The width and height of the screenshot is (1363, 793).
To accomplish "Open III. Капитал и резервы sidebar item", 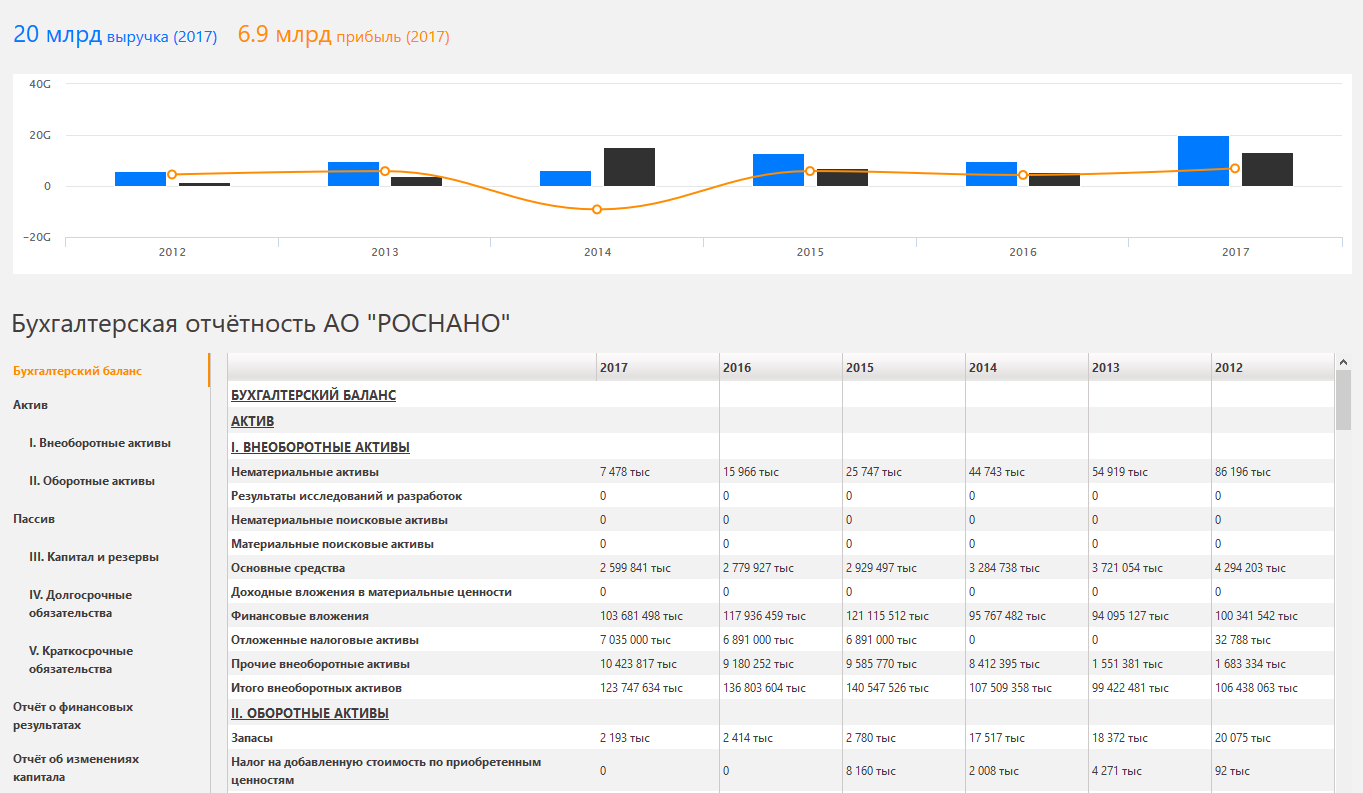I will [94, 557].
